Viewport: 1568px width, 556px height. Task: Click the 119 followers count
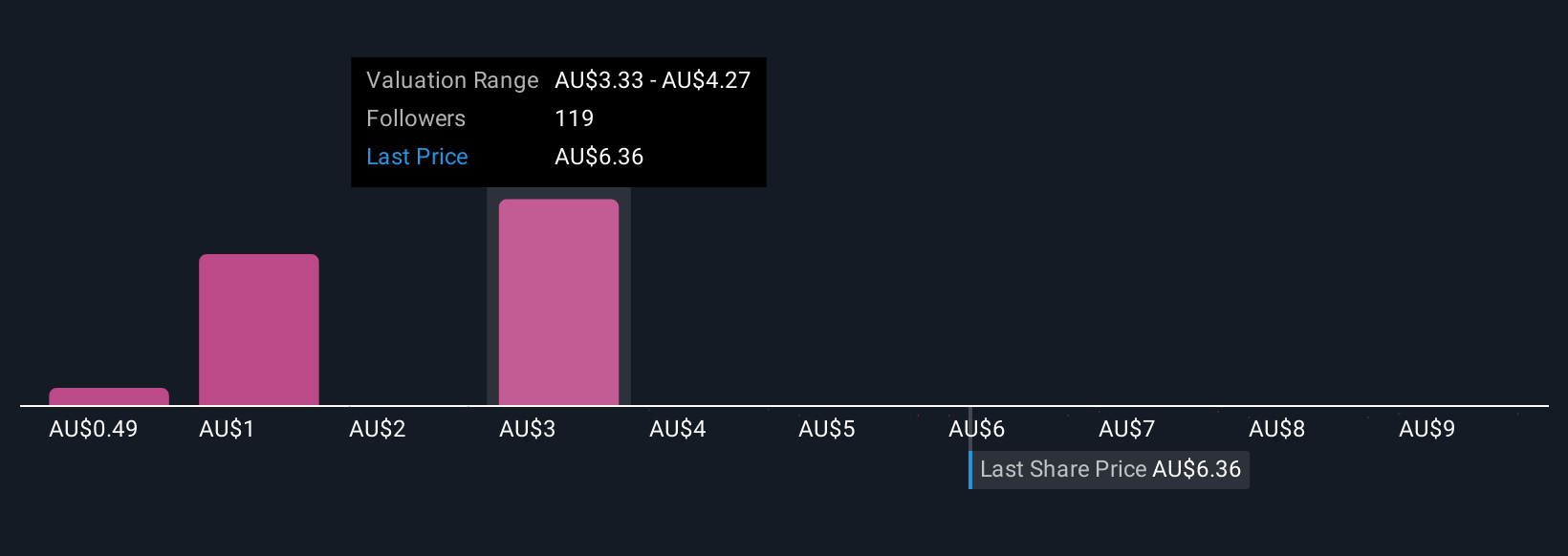[574, 118]
